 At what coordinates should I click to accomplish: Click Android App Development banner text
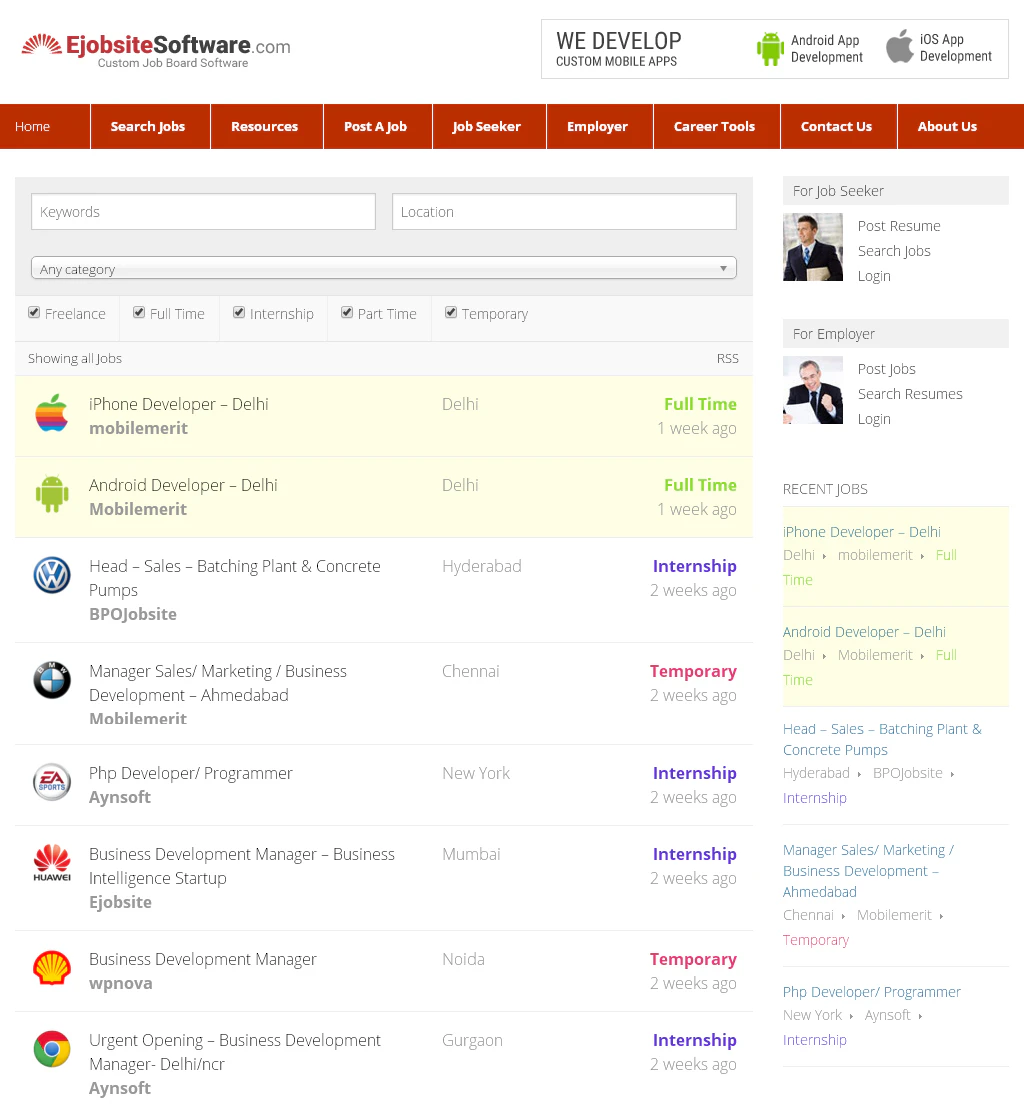pos(826,49)
